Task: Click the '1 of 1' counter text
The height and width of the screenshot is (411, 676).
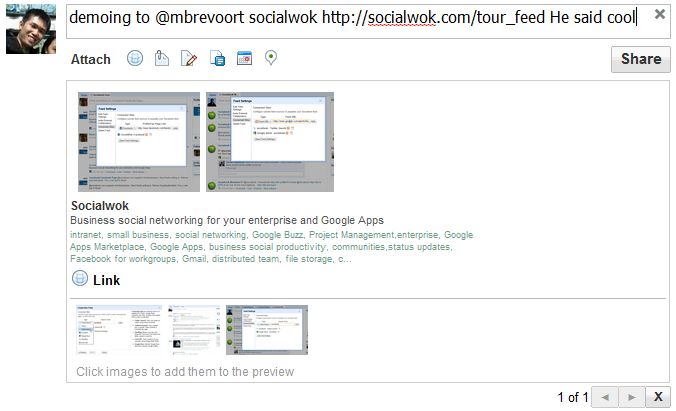Action: pyautogui.click(x=573, y=397)
